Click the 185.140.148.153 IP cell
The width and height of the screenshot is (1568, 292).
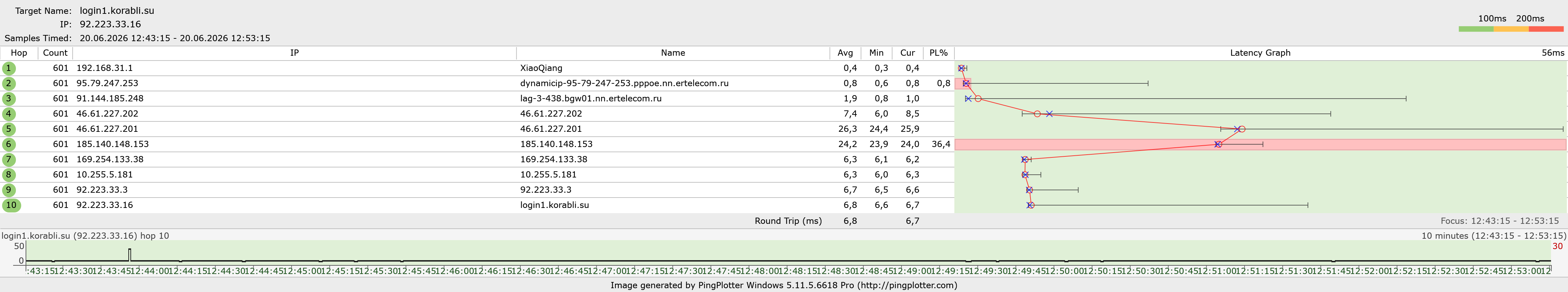coord(113,144)
